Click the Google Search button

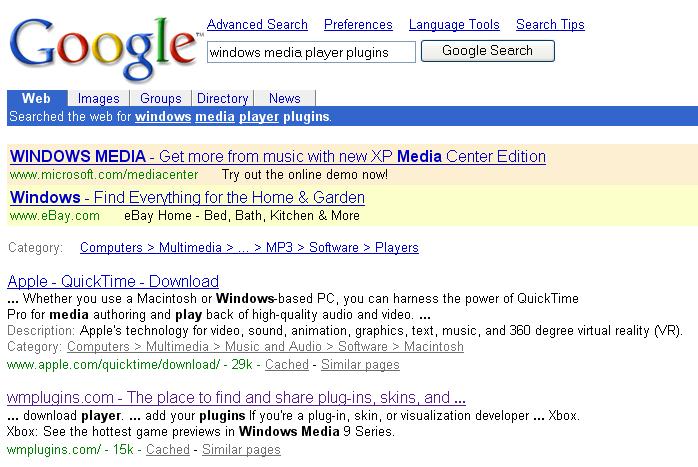[488, 51]
